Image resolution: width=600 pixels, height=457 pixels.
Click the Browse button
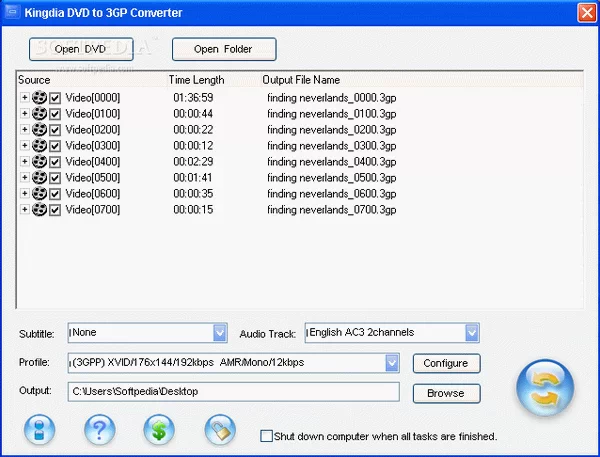[446, 393]
